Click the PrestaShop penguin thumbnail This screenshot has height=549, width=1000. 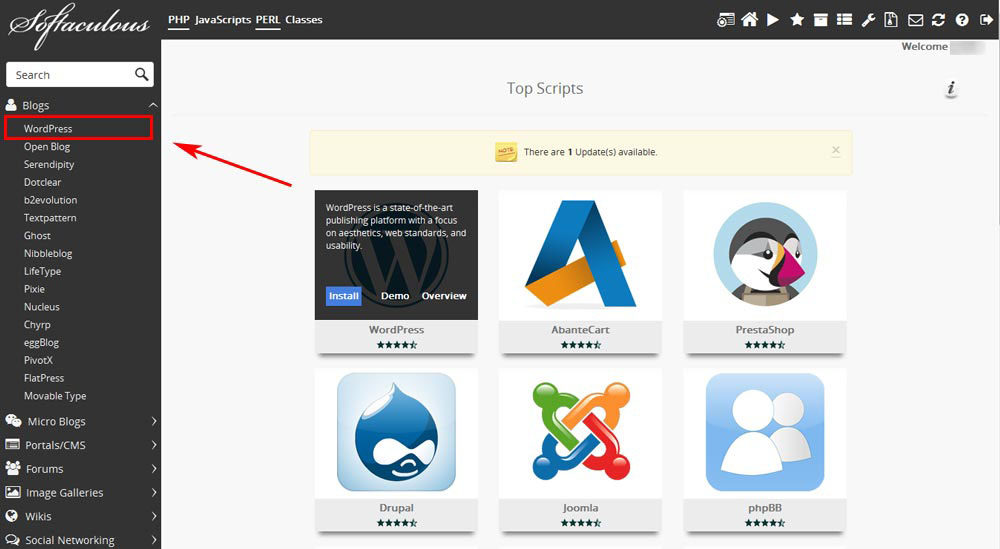click(765, 254)
